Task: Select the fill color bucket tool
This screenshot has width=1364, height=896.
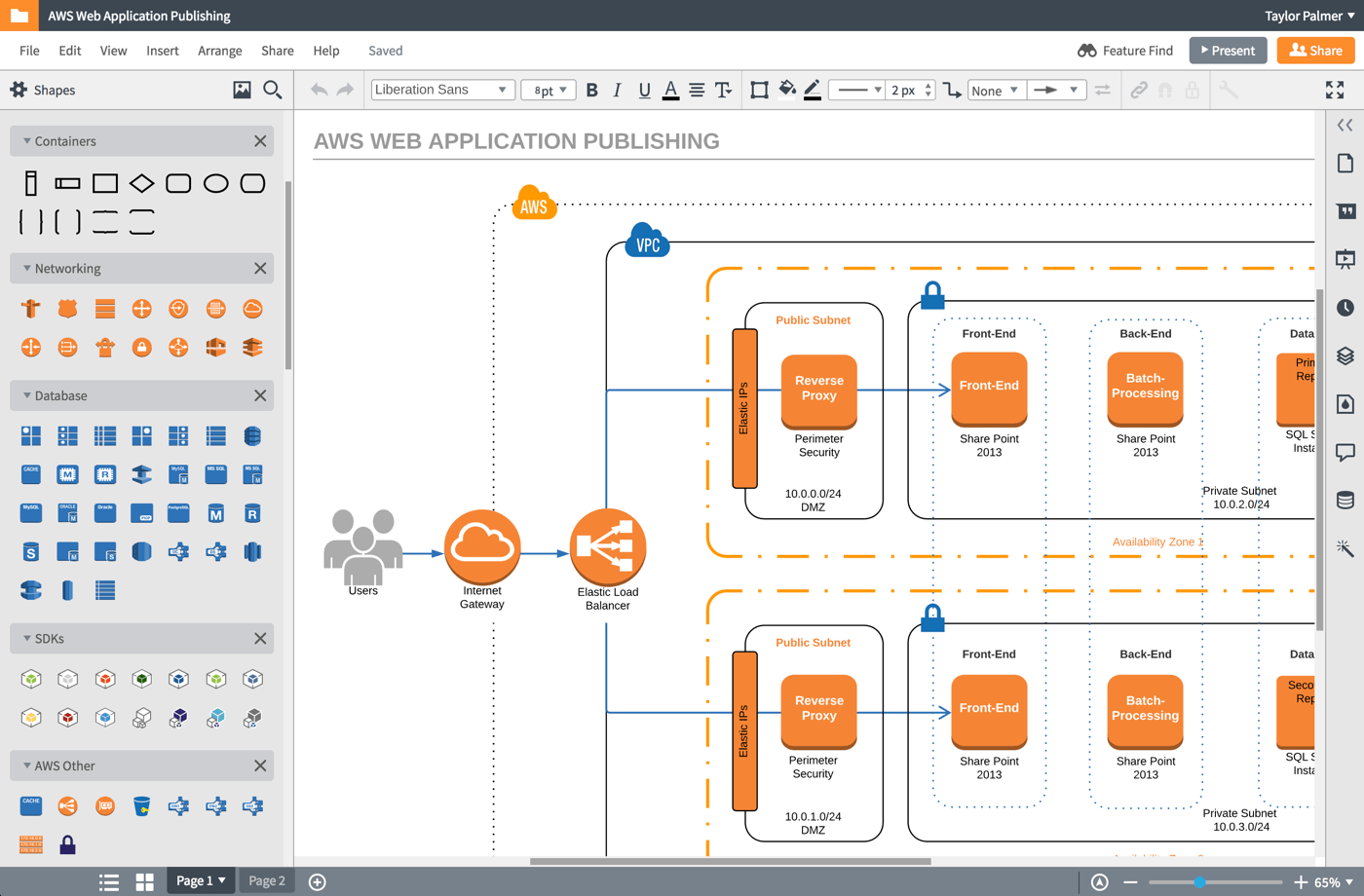Action: 786,90
